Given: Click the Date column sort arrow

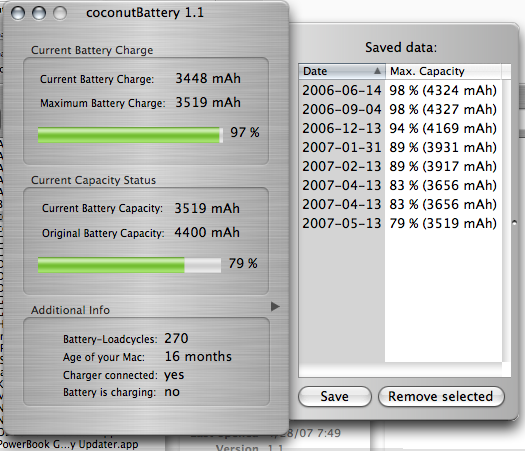Looking at the screenshot, I should (377, 71).
